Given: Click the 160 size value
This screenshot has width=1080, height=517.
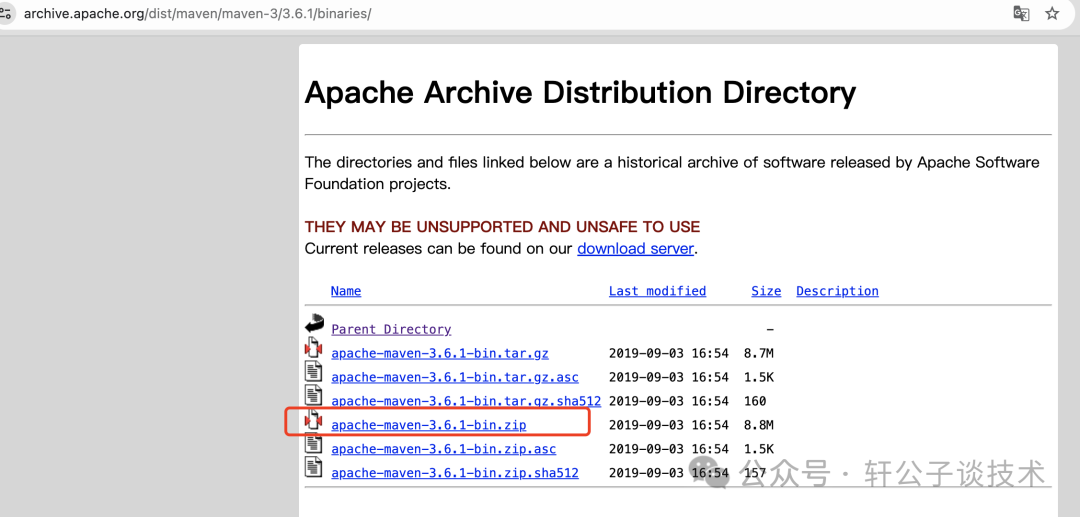Looking at the screenshot, I should pos(755,401).
